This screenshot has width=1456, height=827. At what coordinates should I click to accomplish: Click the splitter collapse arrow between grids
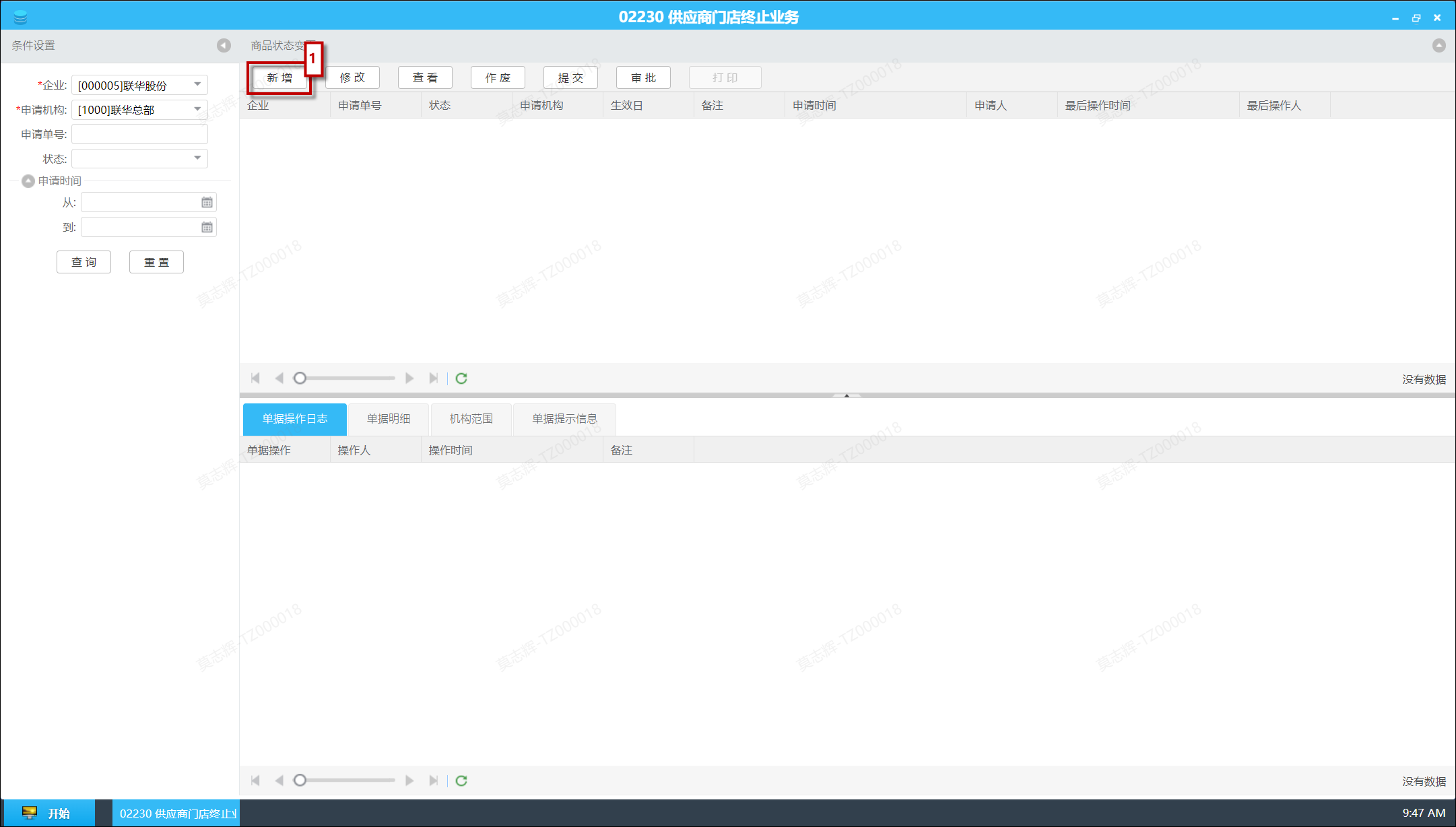click(x=847, y=395)
